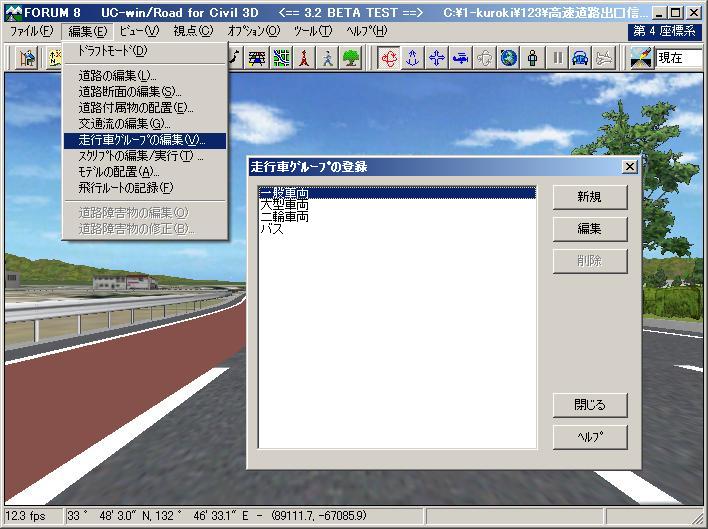The width and height of the screenshot is (708, 529).
Task: Choose スクリプトの編集/実行(T) menu entry
Action: tap(144, 156)
